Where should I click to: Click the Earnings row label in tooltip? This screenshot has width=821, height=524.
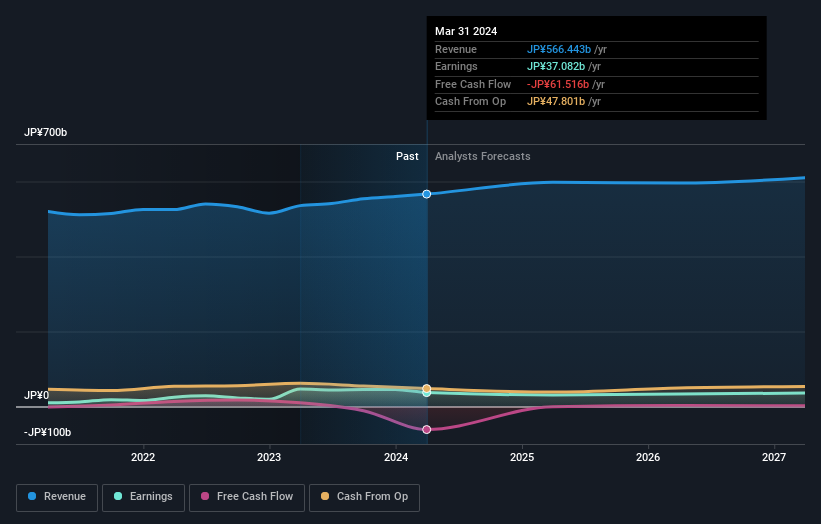pyautogui.click(x=456, y=66)
